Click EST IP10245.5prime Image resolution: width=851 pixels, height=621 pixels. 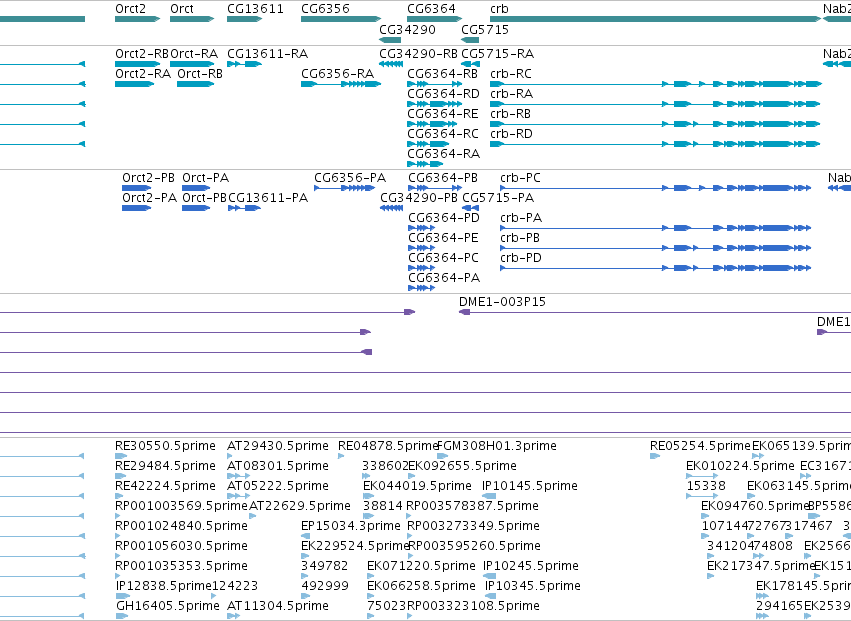click(x=531, y=567)
